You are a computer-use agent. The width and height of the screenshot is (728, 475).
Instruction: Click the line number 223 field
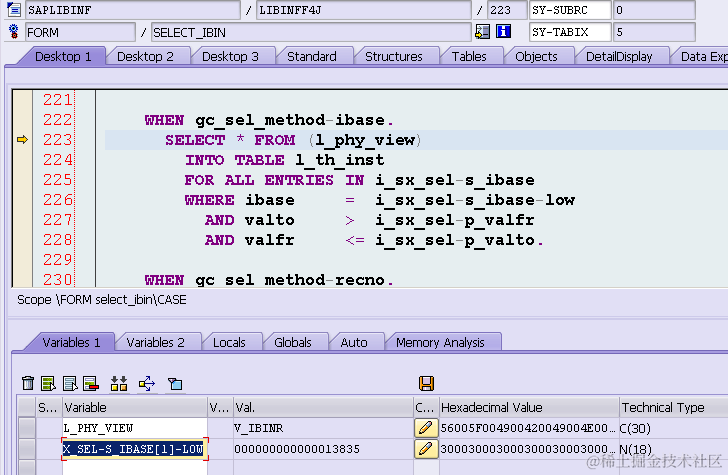coord(507,10)
